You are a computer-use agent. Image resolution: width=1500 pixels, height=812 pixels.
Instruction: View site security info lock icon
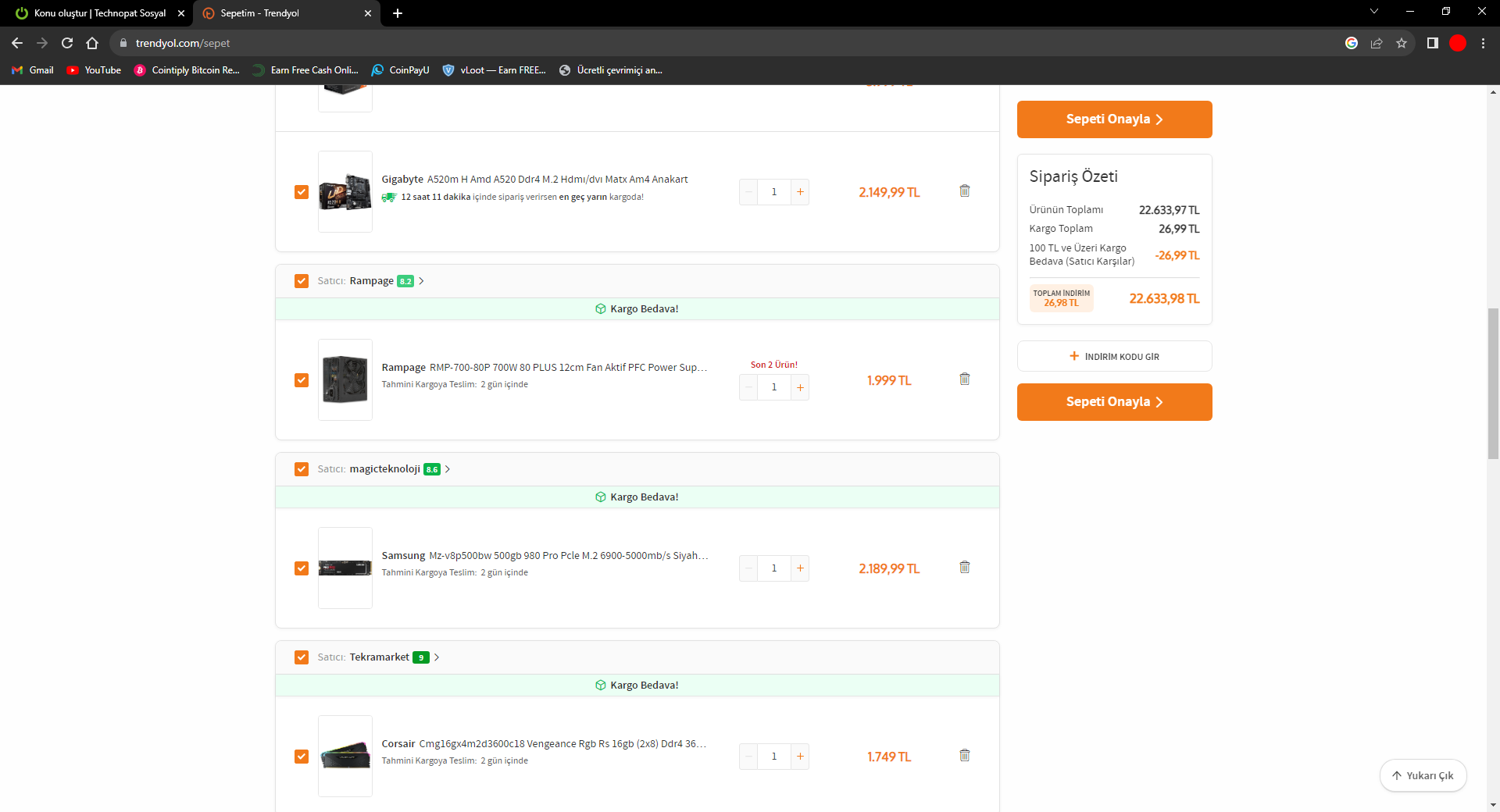click(x=123, y=43)
